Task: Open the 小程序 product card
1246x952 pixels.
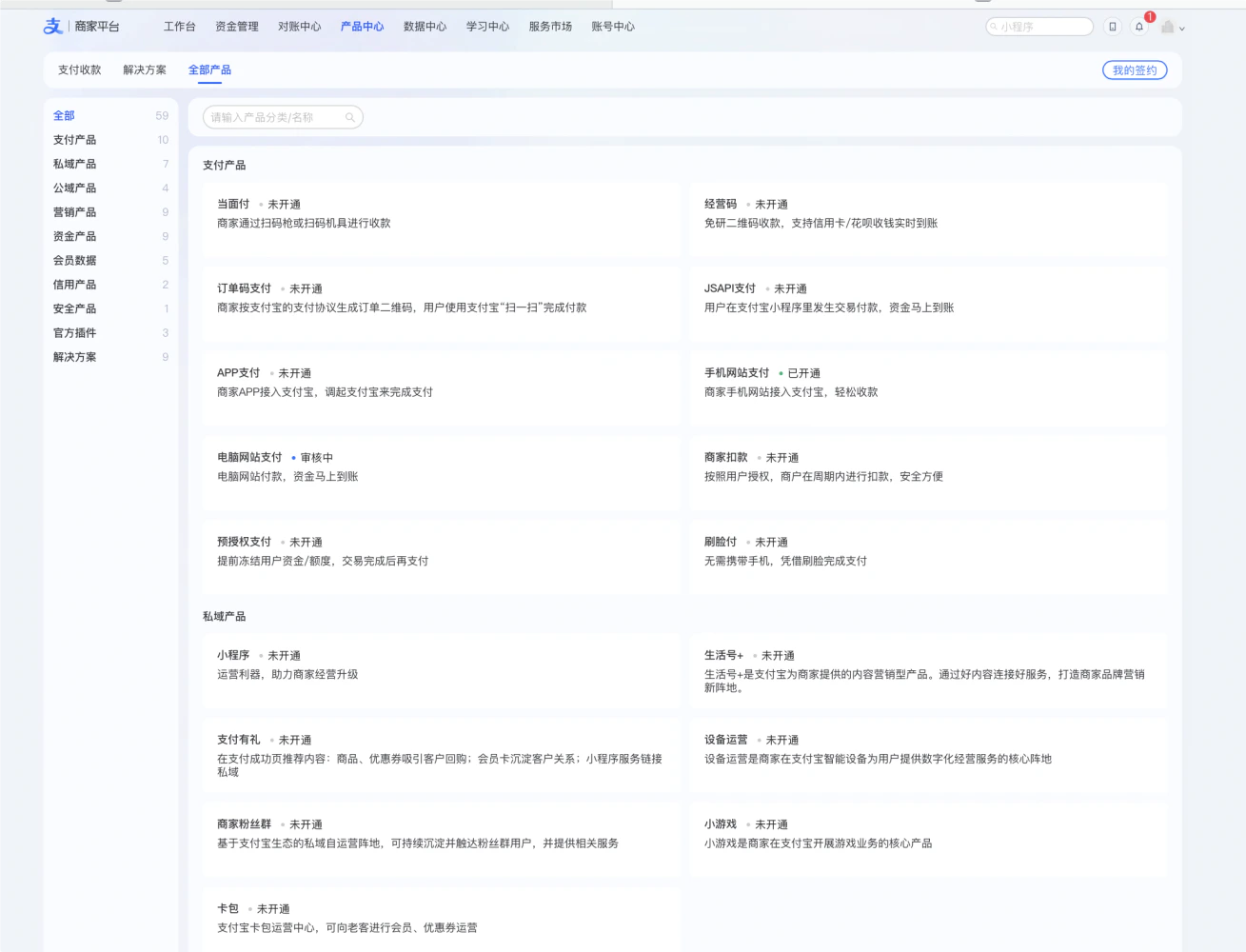Action: point(442,671)
